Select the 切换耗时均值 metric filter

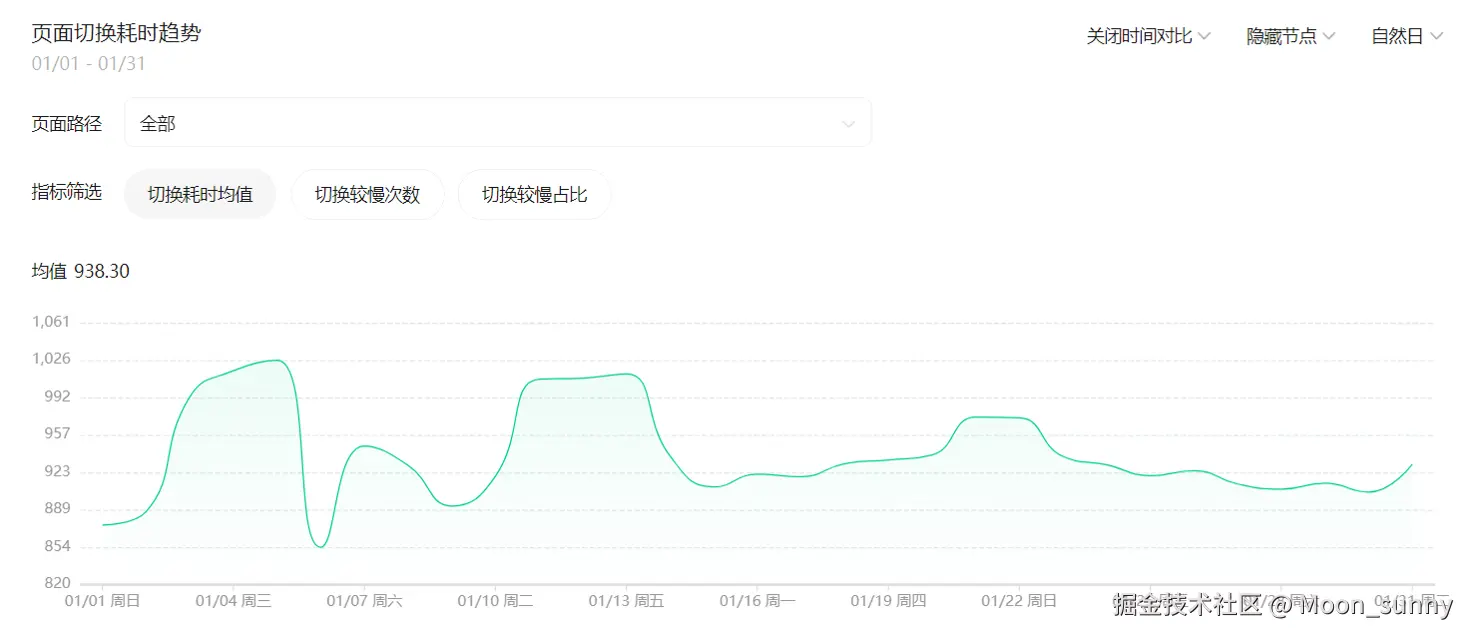click(x=200, y=194)
